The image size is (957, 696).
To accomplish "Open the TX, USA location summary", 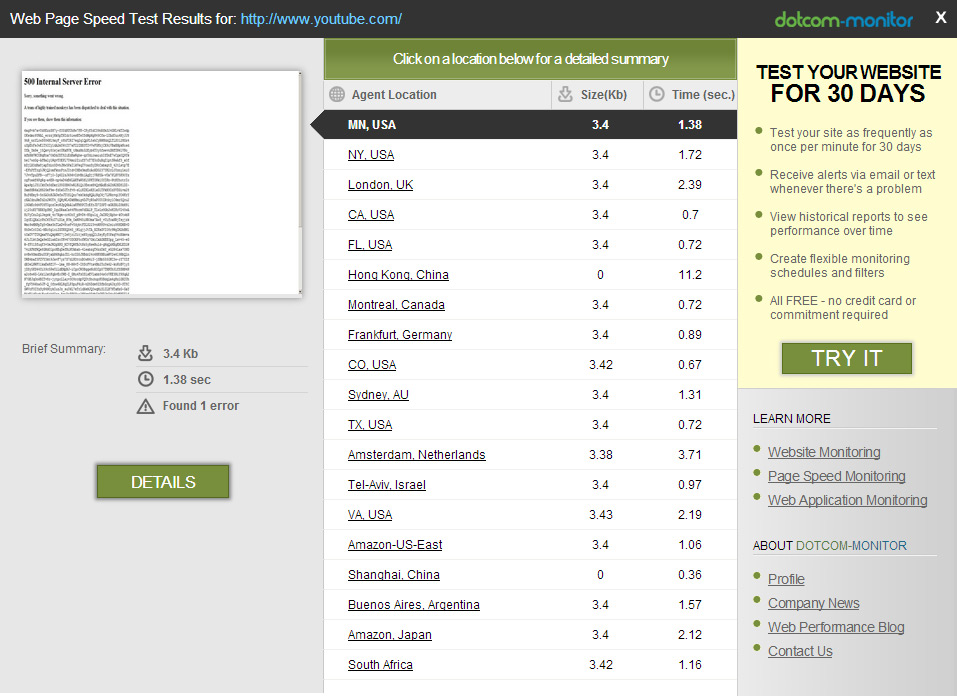I will point(370,424).
